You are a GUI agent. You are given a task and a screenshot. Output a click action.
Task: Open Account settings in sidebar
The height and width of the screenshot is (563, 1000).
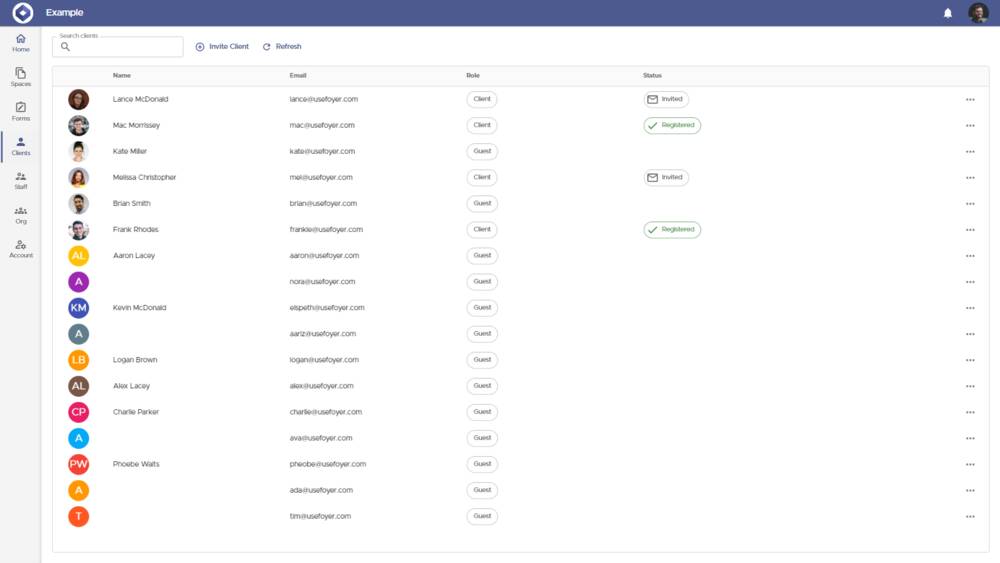21,248
